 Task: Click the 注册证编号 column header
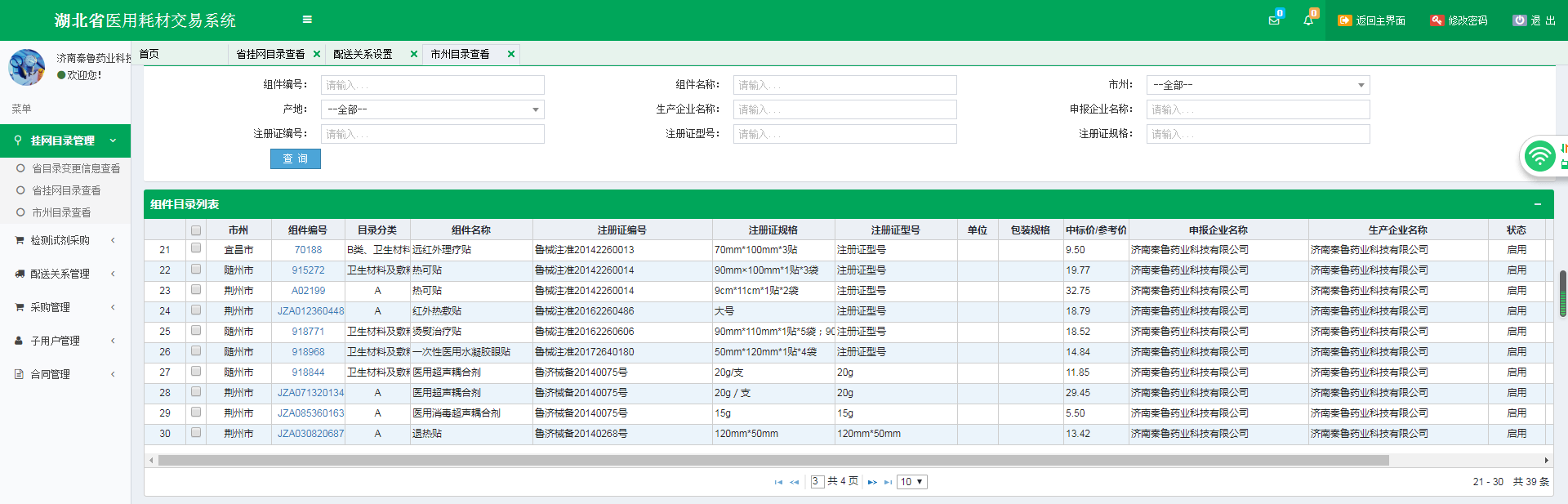click(621, 230)
